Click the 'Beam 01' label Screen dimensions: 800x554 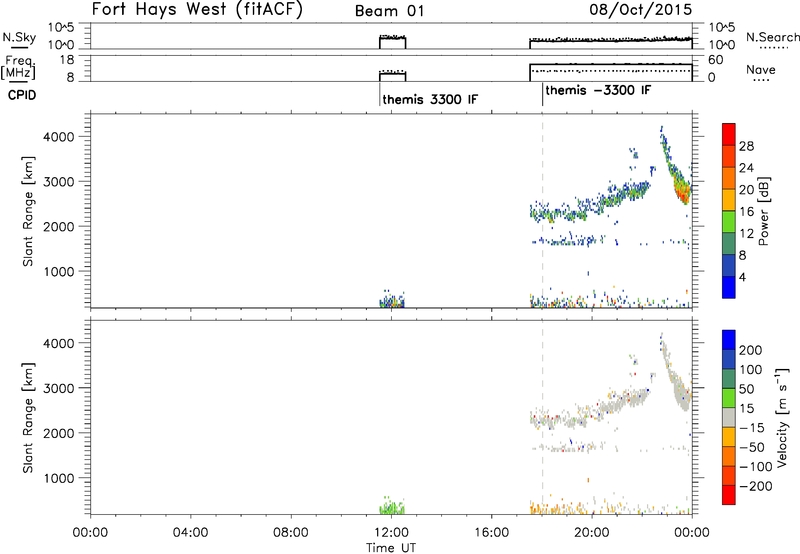coord(389,11)
